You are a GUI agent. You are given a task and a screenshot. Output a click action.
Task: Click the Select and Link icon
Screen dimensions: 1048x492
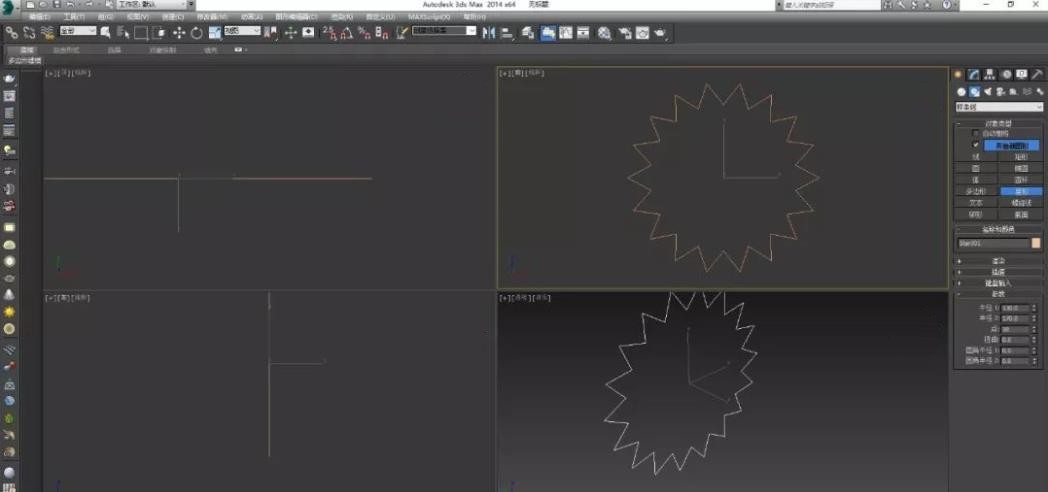click(12, 33)
